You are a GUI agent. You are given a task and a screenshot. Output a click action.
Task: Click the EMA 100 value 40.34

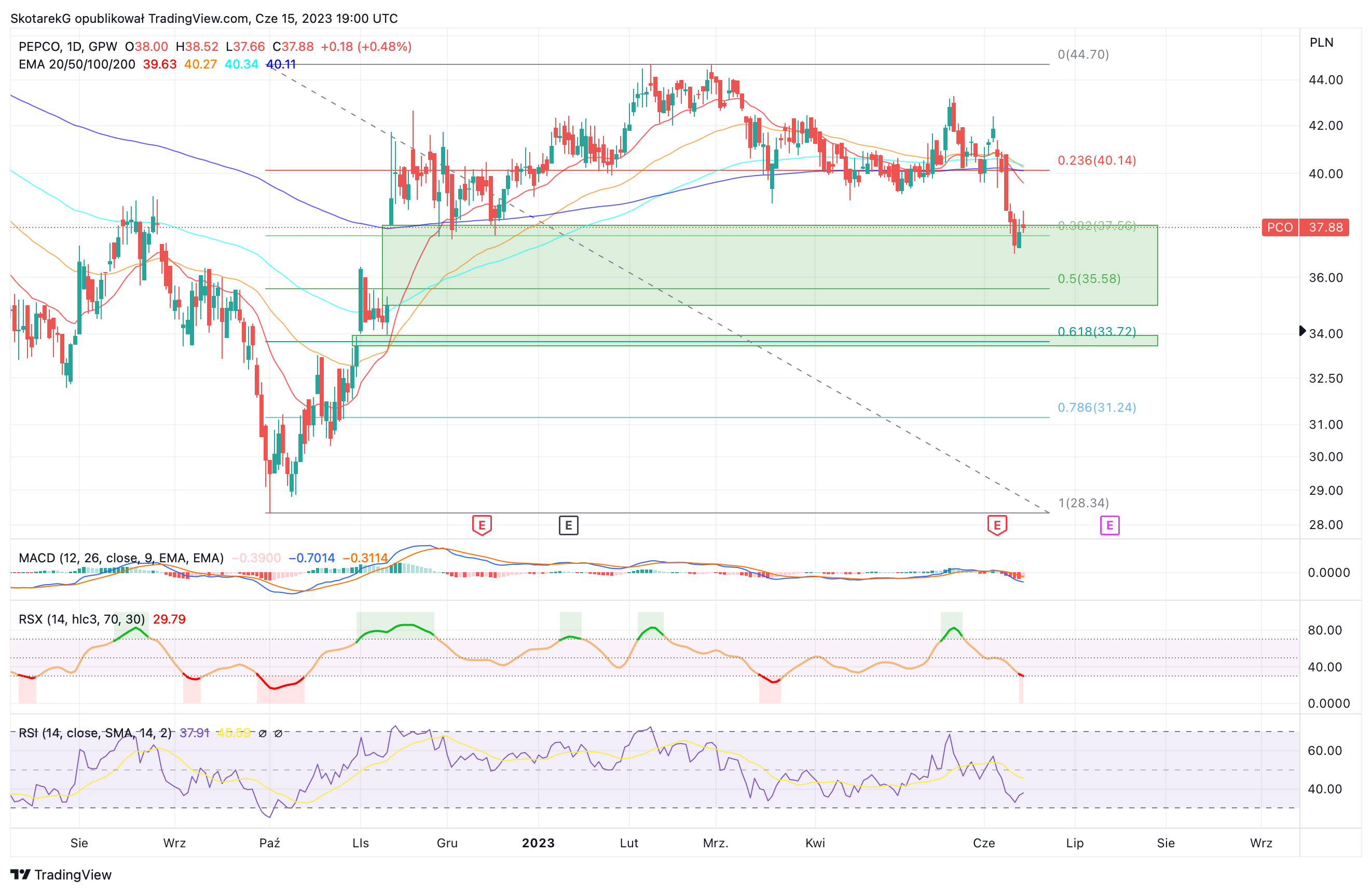[x=241, y=64]
